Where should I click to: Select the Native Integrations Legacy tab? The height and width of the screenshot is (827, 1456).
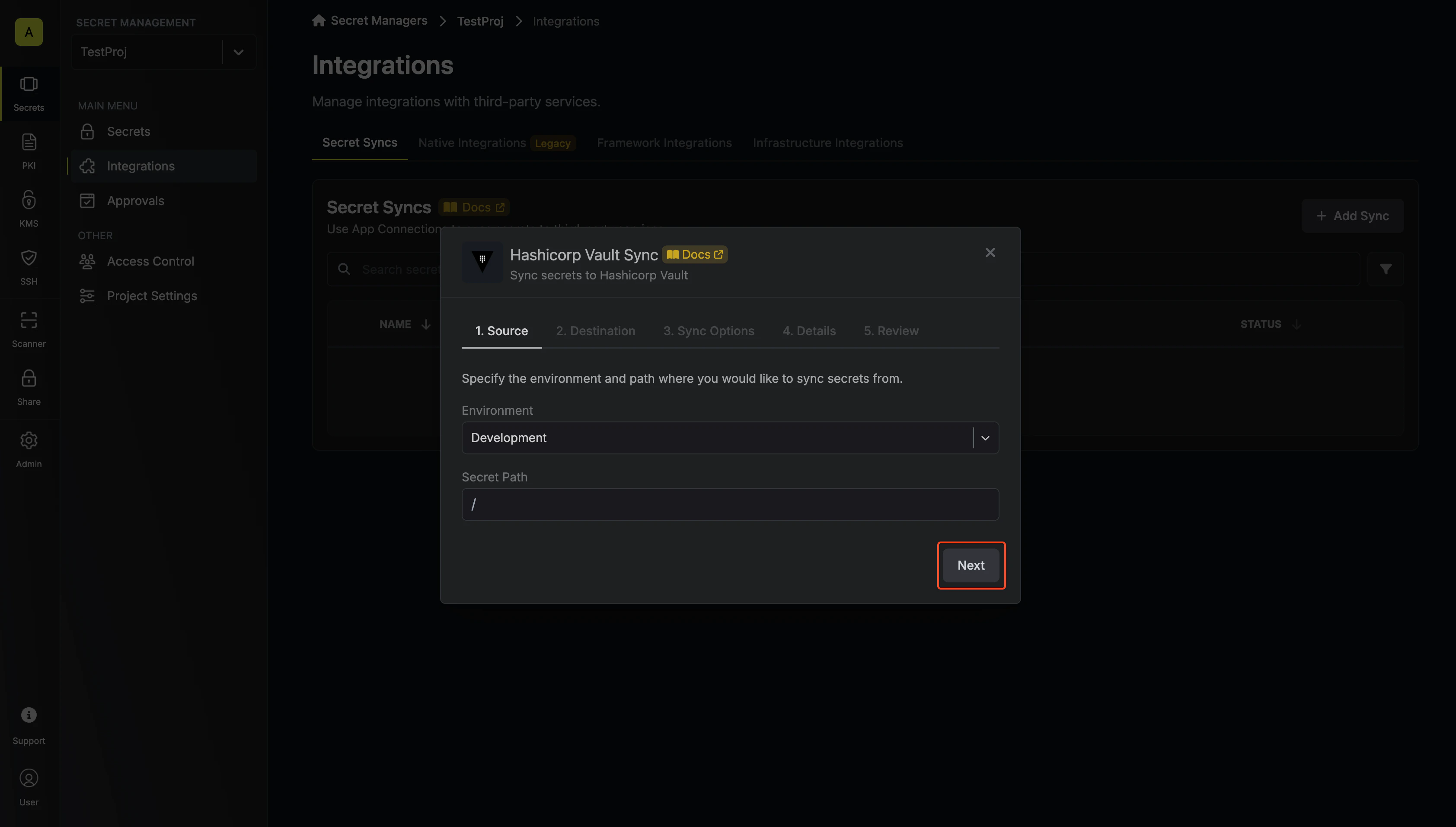tap(497, 143)
